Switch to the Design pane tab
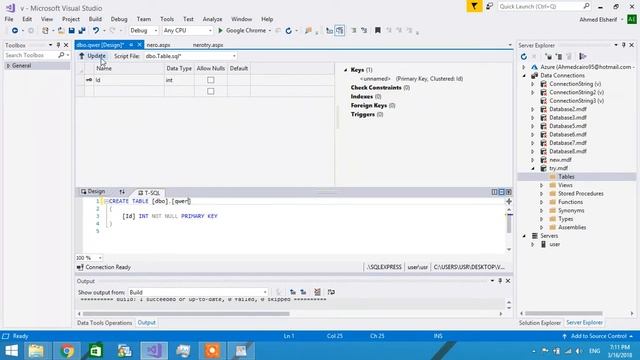 coord(93,191)
